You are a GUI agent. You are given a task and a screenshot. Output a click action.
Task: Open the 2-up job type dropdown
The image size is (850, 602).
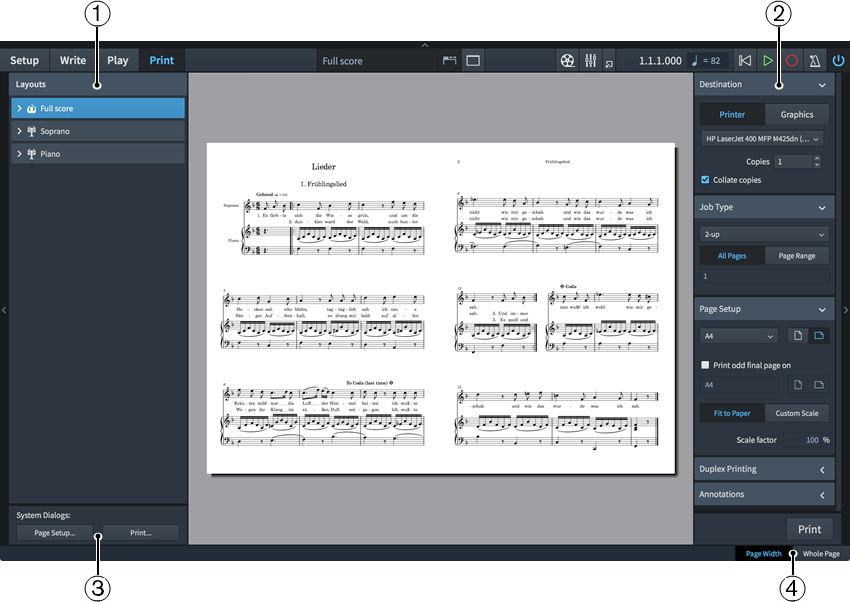pos(762,234)
